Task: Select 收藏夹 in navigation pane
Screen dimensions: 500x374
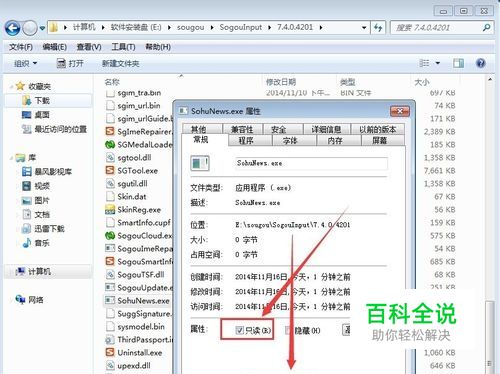Action: click(39, 87)
